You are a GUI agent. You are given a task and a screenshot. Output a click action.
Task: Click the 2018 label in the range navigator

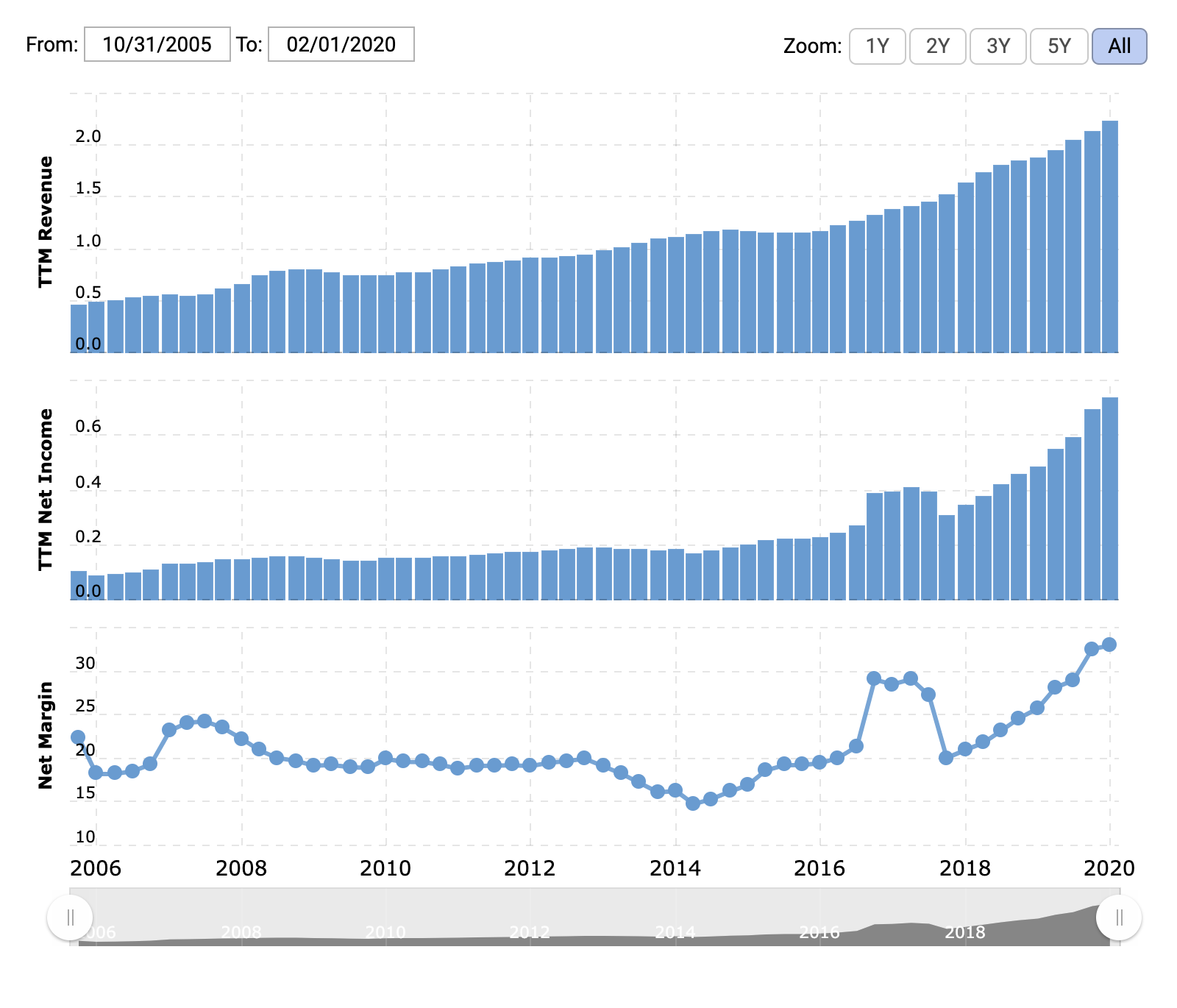[964, 932]
